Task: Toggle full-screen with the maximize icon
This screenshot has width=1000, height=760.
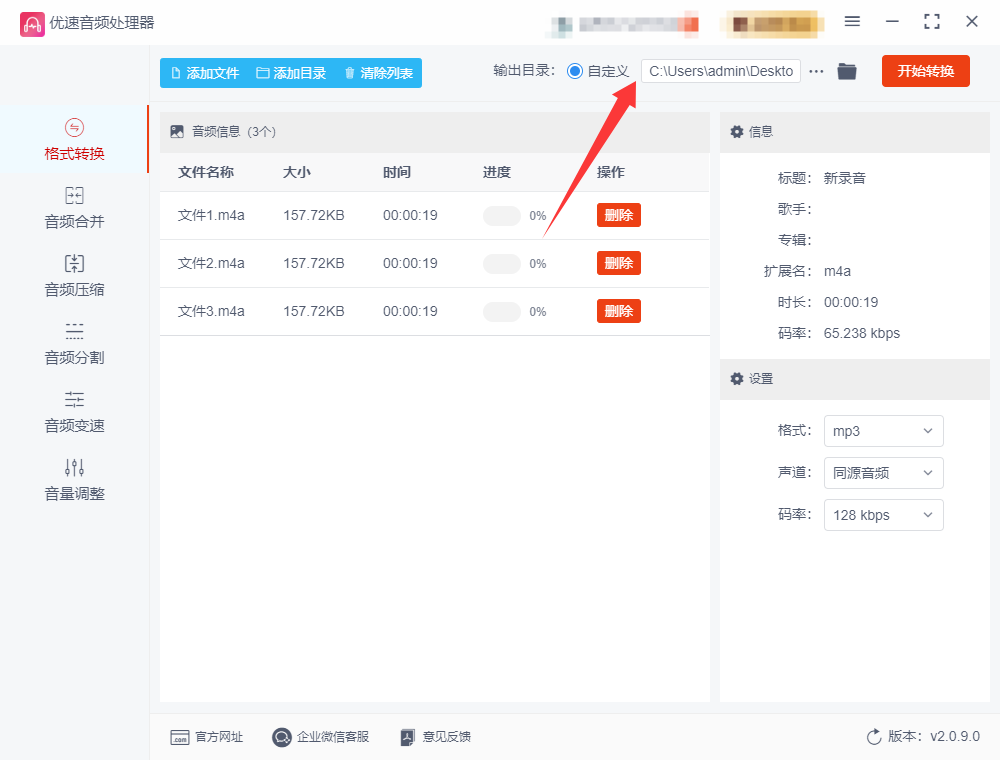Action: [932, 22]
